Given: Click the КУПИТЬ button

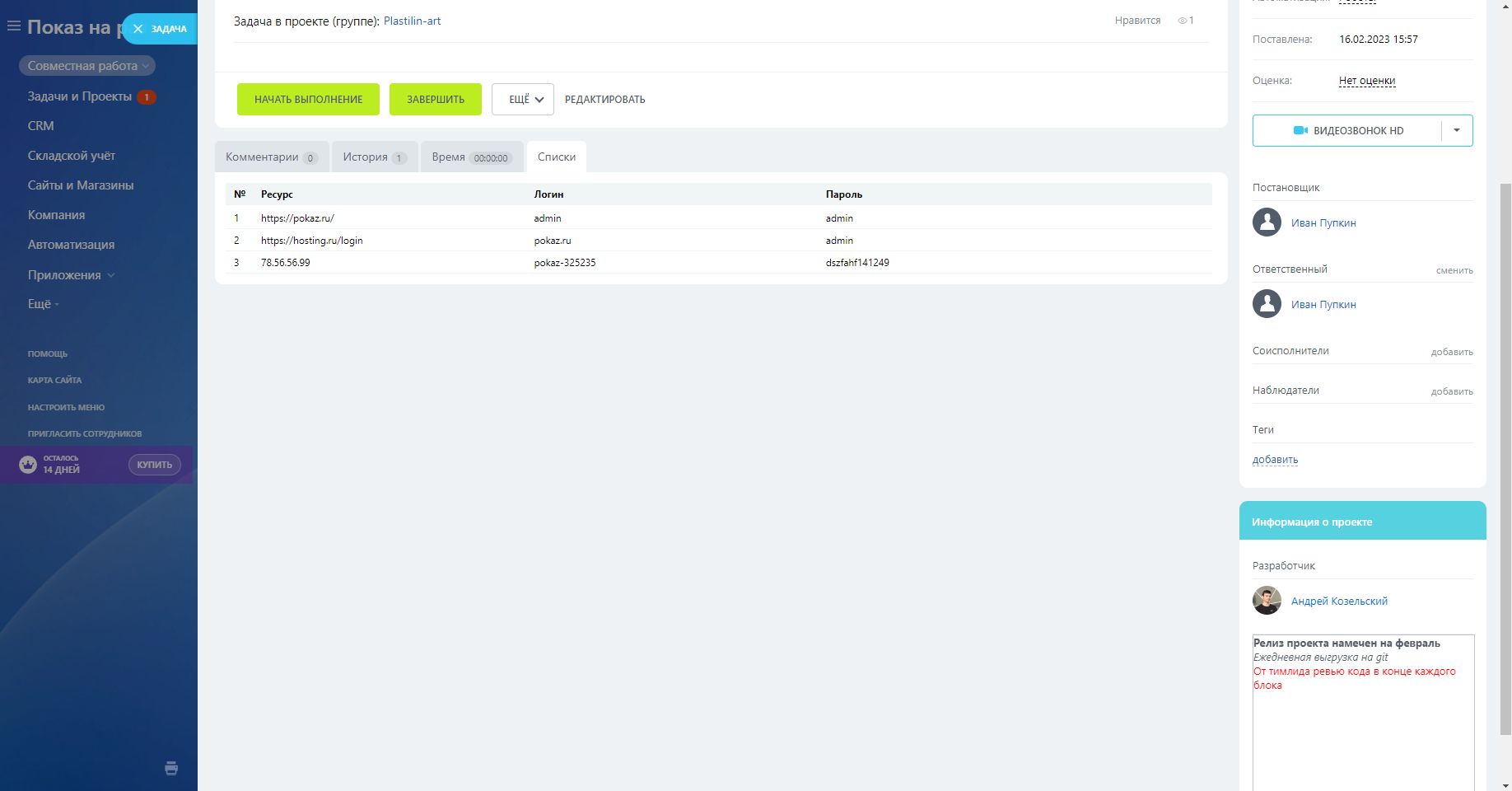Looking at the screenshot, I should coord(155,465).
